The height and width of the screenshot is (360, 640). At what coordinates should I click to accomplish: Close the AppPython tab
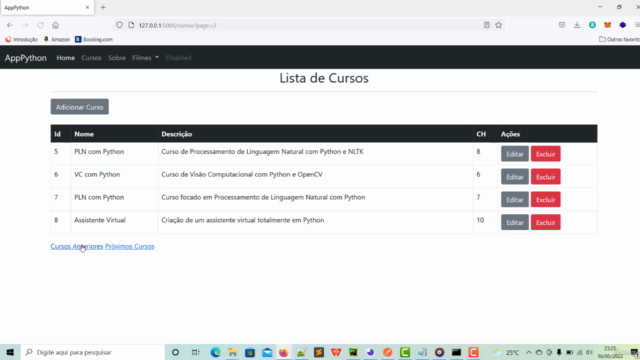[87, 7]
